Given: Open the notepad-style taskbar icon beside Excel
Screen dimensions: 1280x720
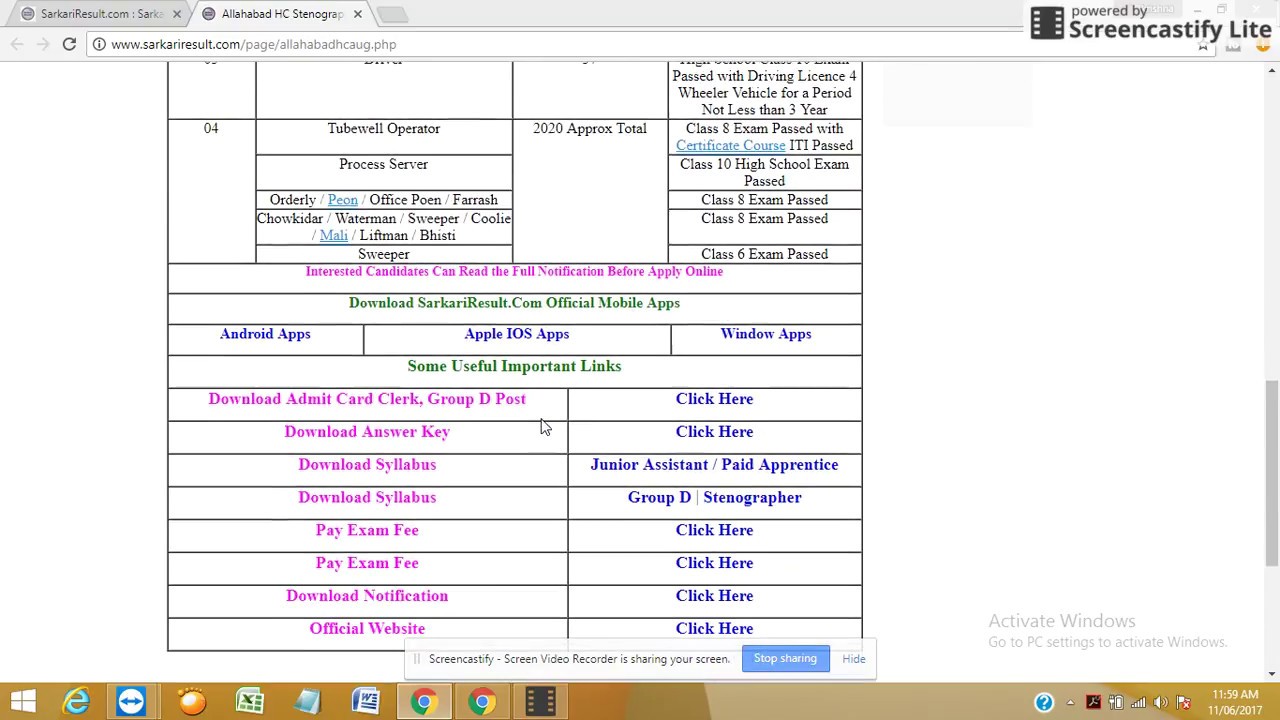Looking at the screenshot, I should (x=307, y=701).
